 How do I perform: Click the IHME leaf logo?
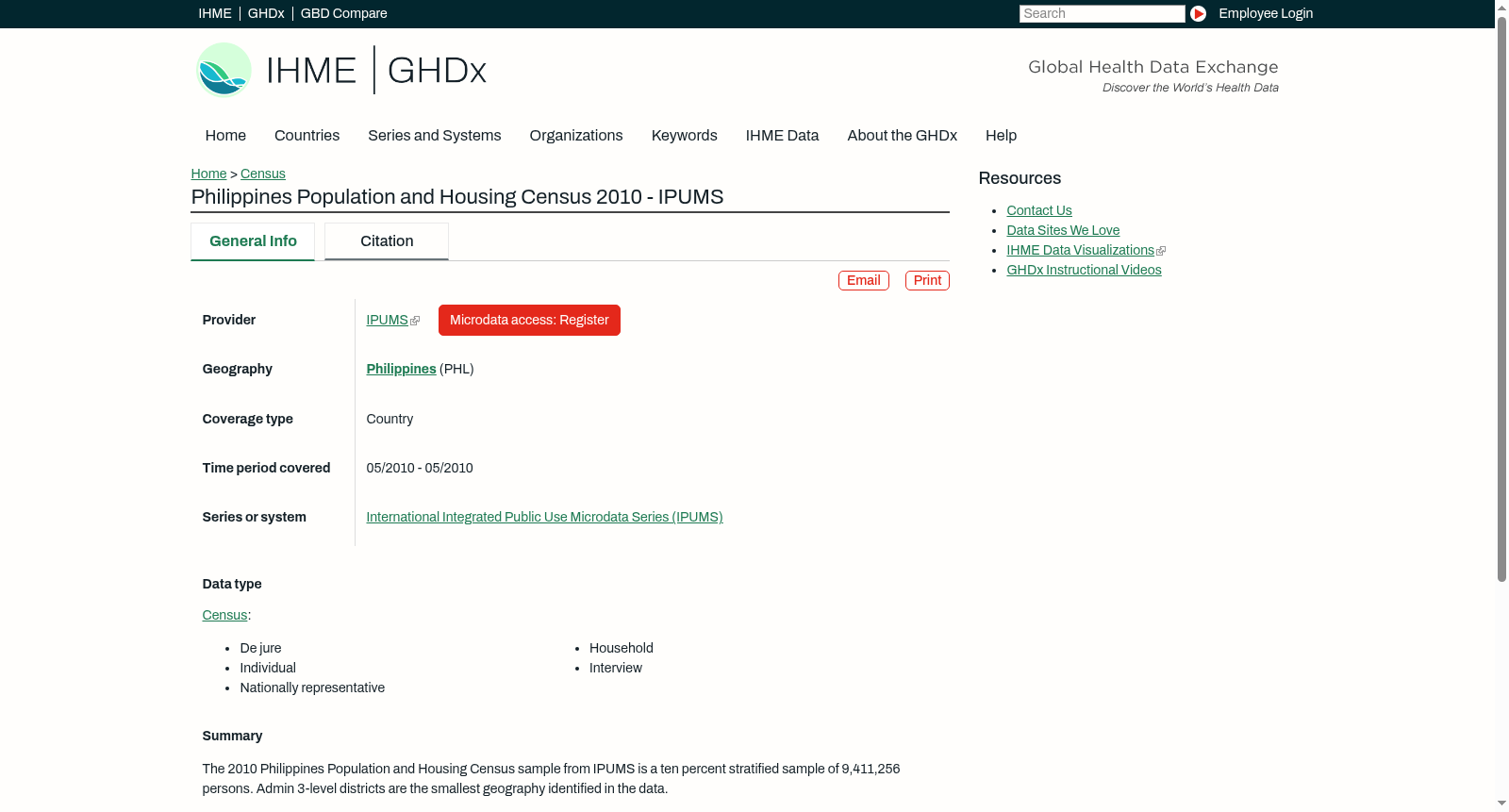click(x=224, y=70)
